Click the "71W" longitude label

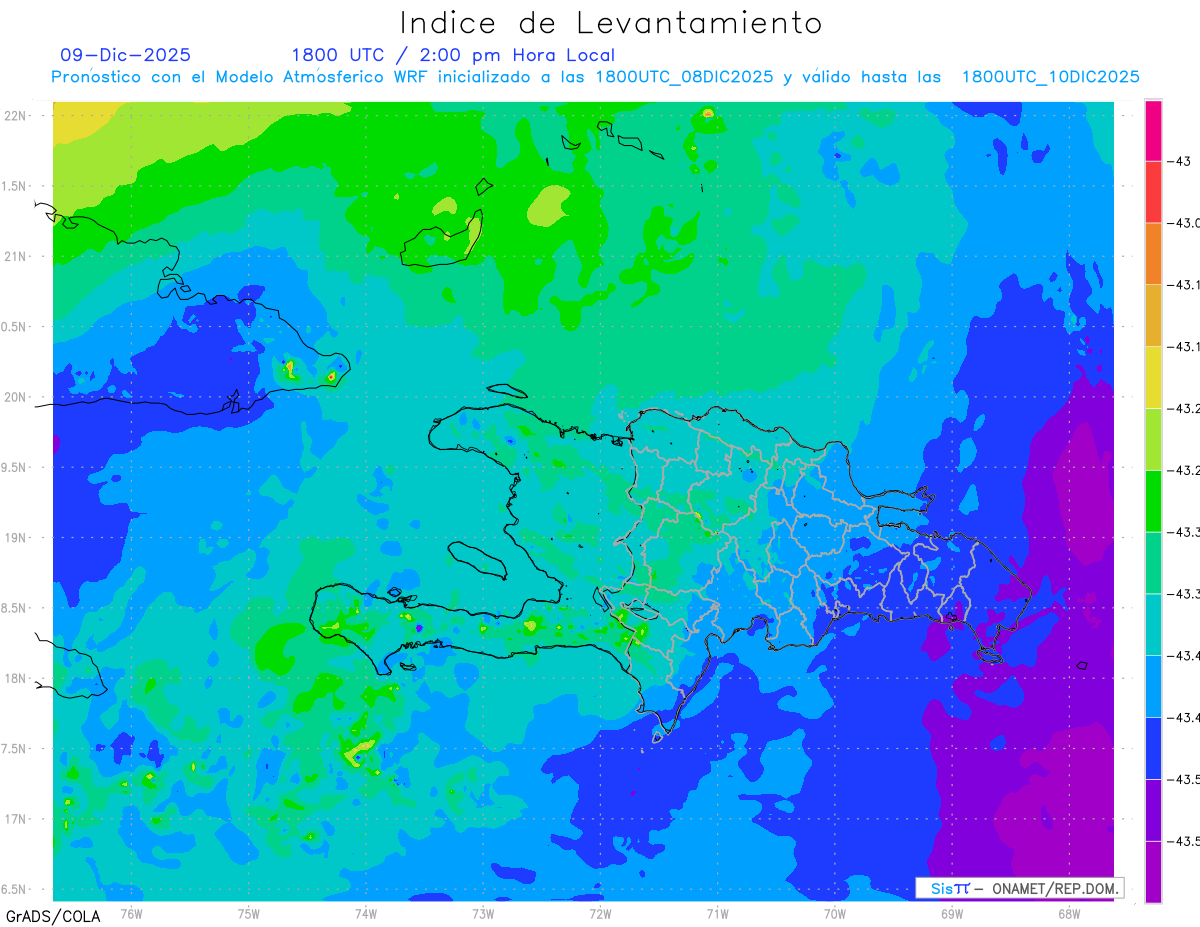717,913
